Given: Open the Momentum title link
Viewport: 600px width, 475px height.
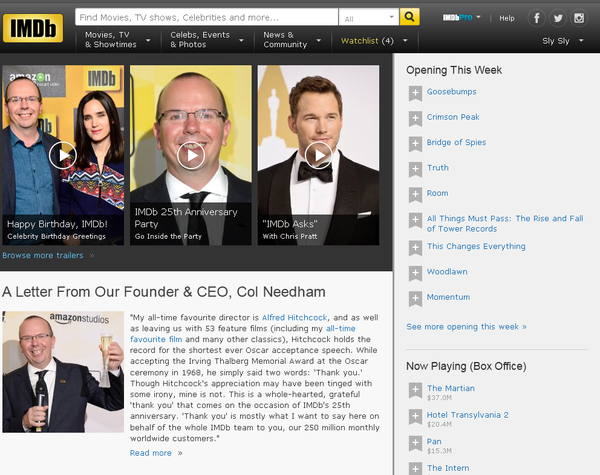Looking at the screenshot, I should click(448, 297).
